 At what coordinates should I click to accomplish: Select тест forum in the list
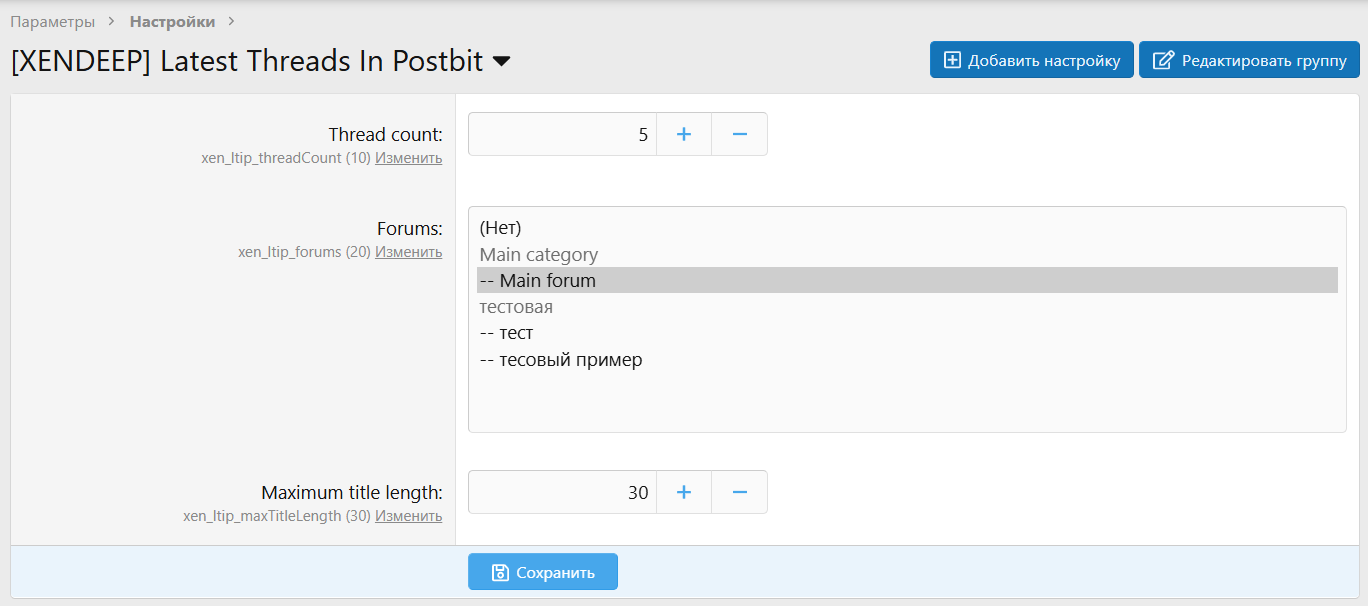(516, 333)
